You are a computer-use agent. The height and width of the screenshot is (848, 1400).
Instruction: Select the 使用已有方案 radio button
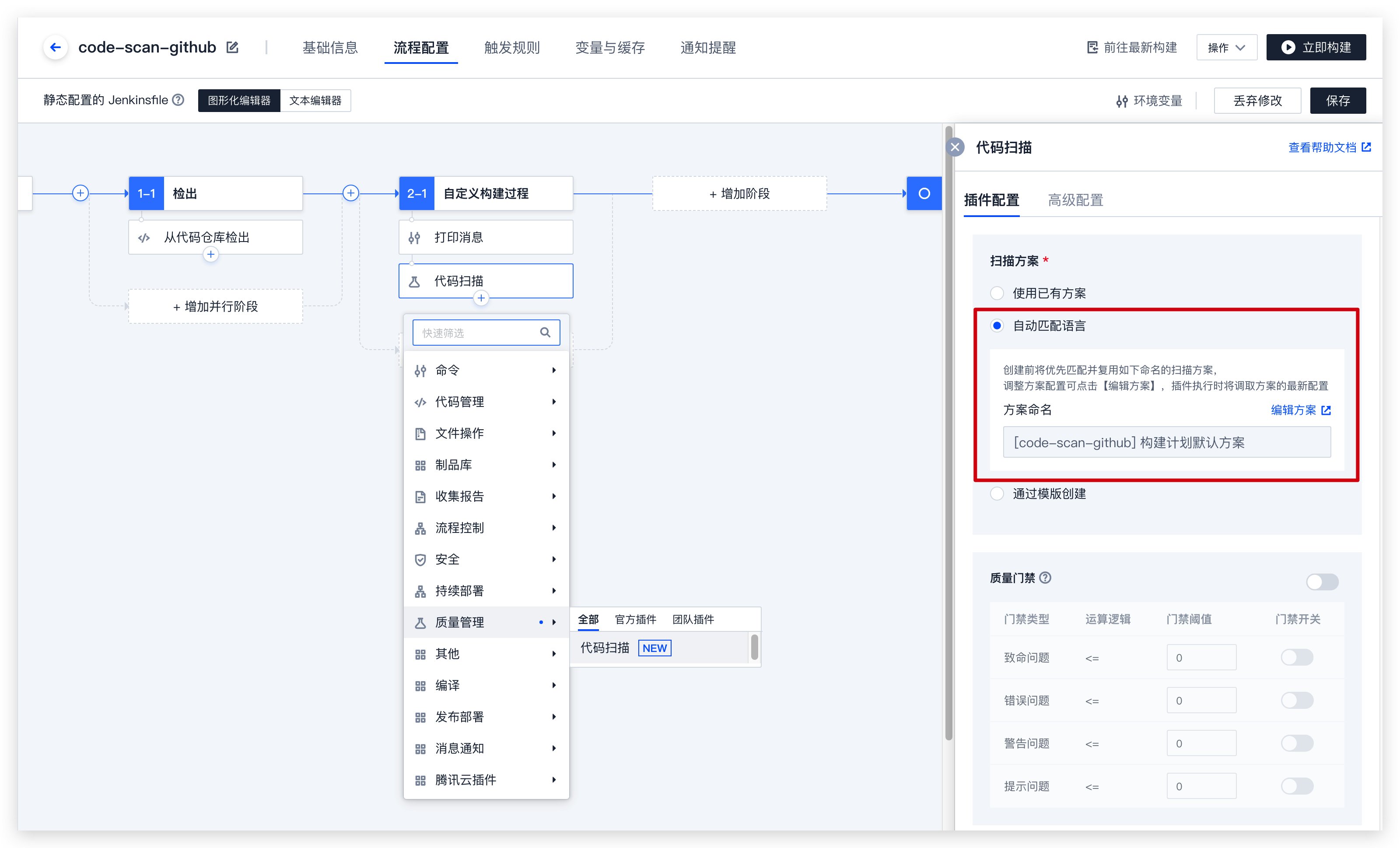(x=997, y=293)
